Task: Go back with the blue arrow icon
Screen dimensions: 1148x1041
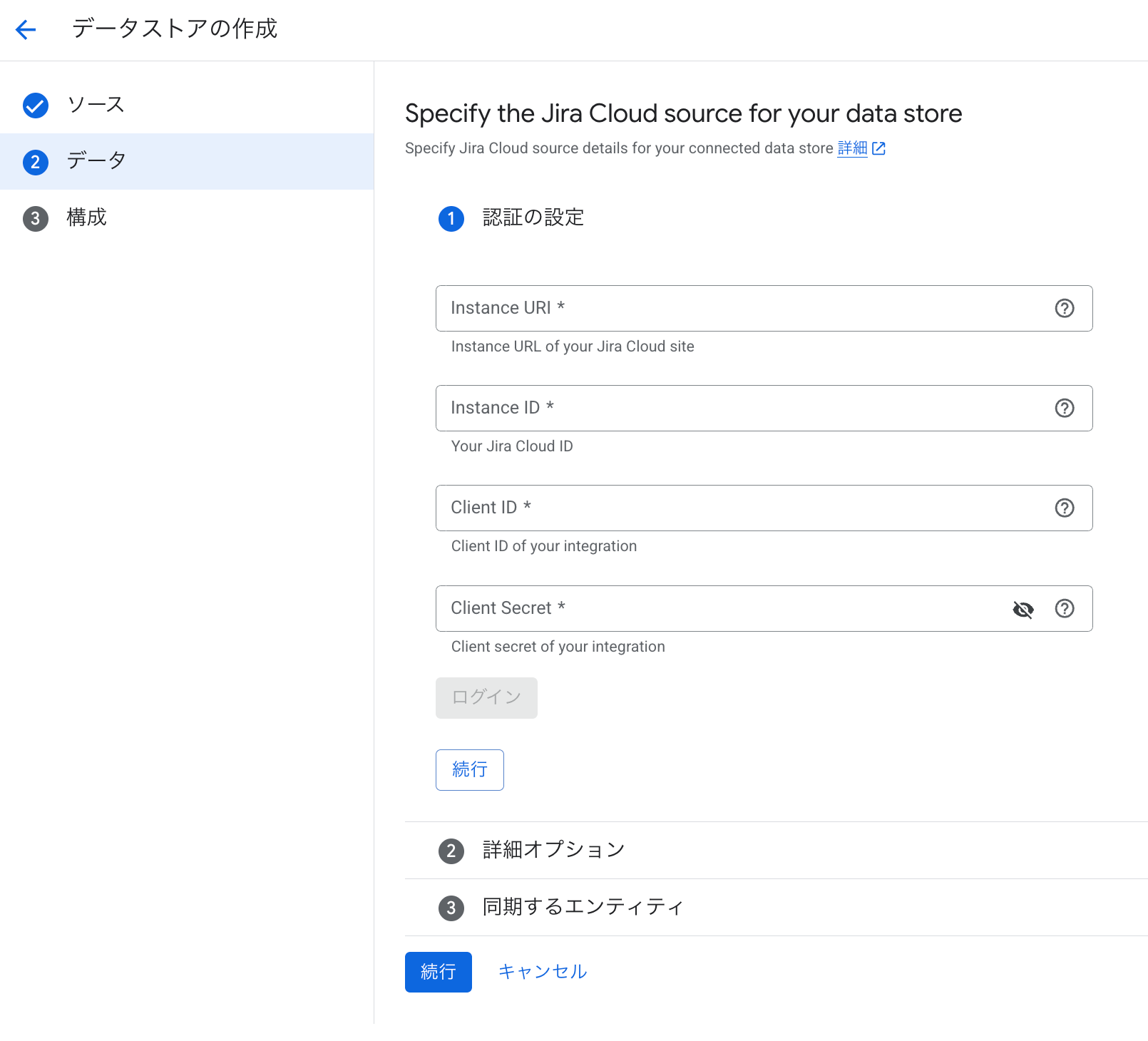Action: (26, 29)
